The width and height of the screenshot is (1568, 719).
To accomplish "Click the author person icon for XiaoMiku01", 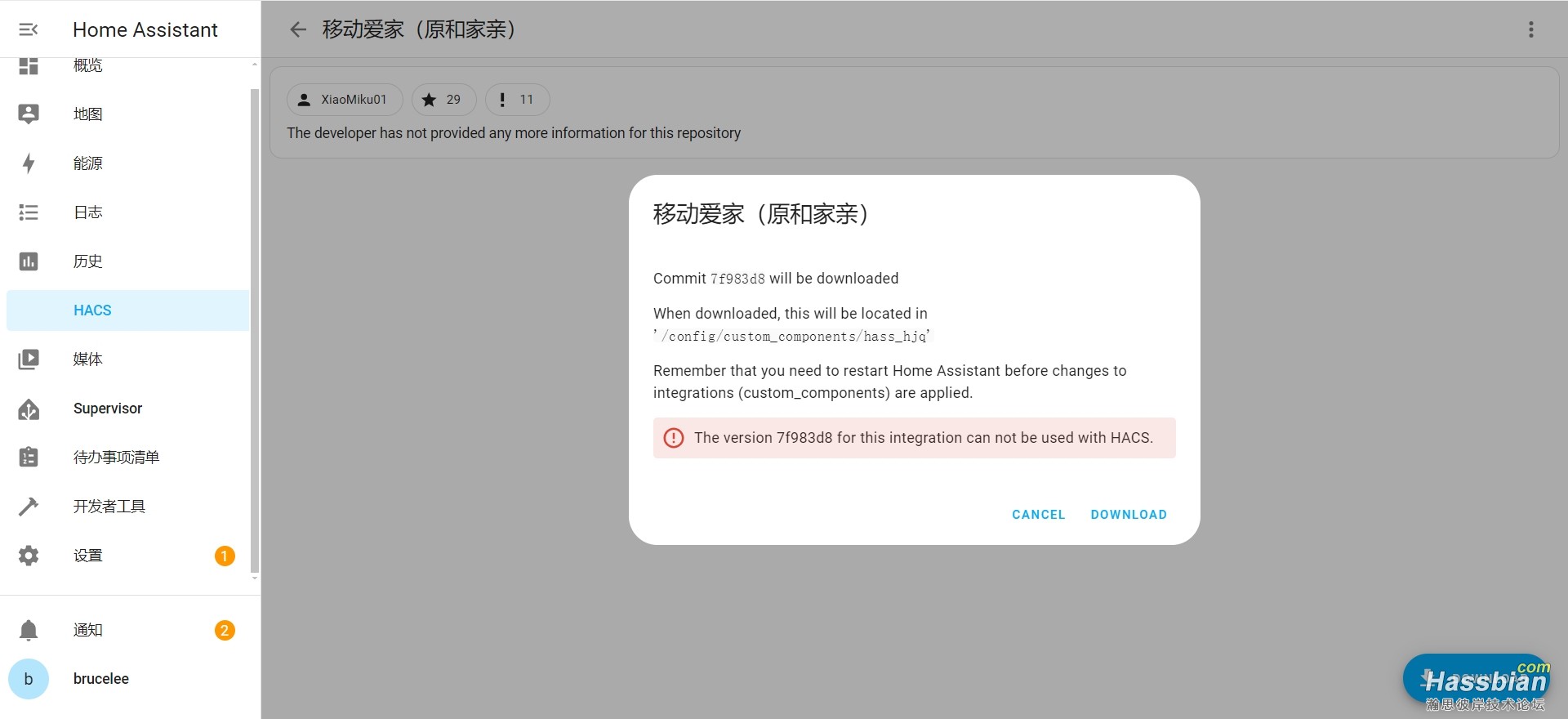I will (304, 100).
